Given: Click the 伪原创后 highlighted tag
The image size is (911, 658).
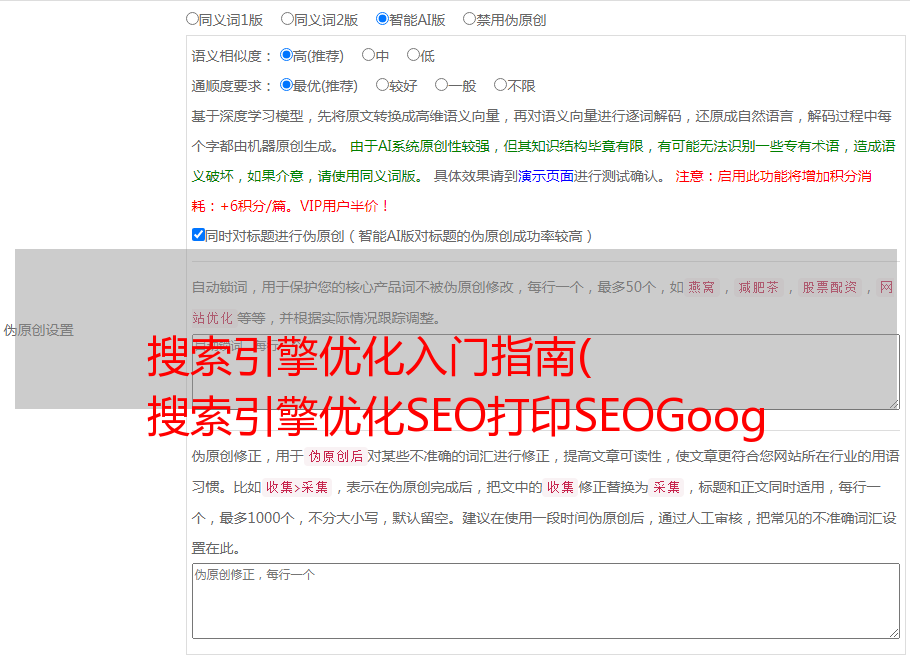Looking at the screenshot, I should 336,456.
